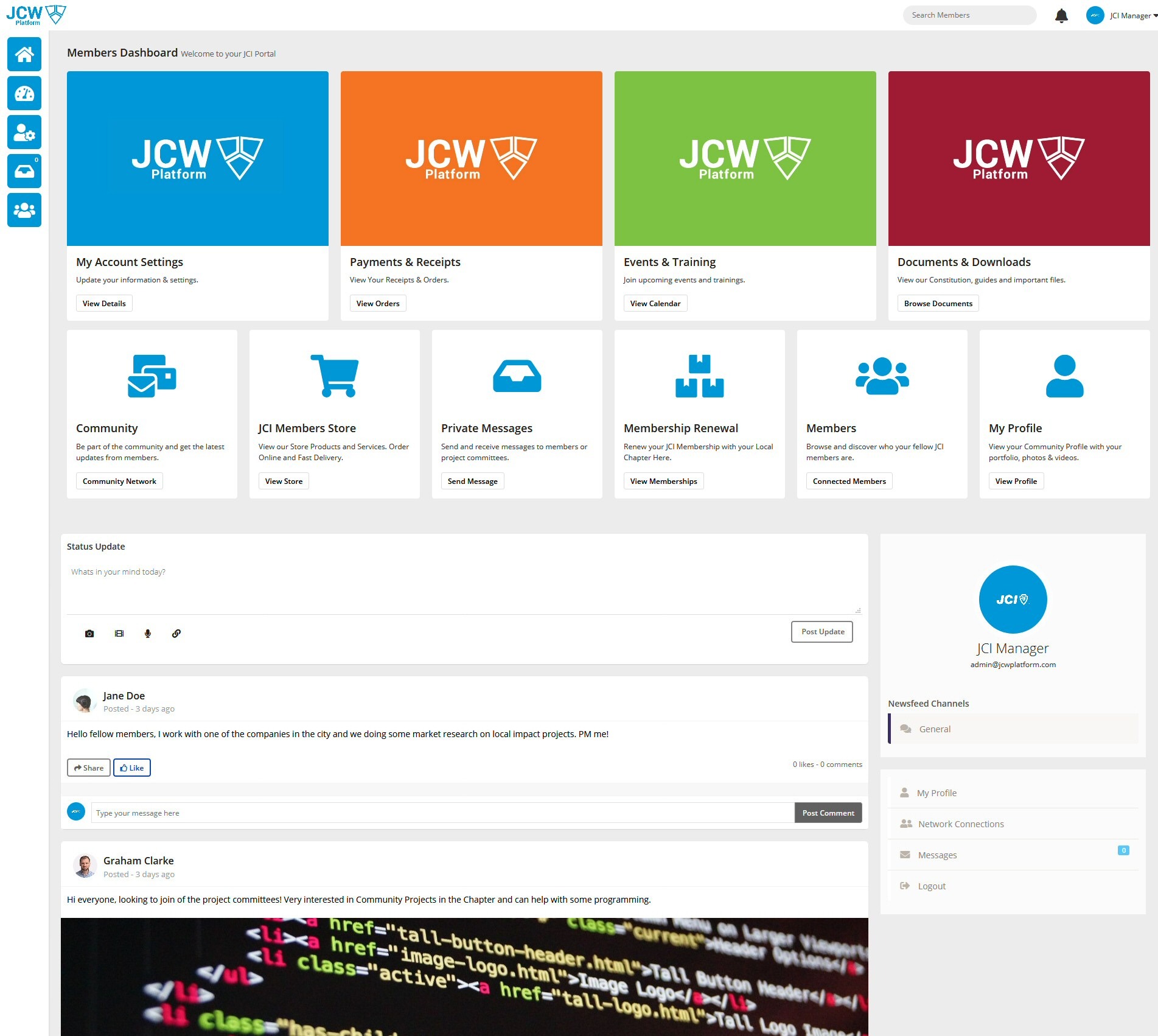The image size is (1158, 1036).
Task: Click the View Calendar button
Action: click(655, 303)
